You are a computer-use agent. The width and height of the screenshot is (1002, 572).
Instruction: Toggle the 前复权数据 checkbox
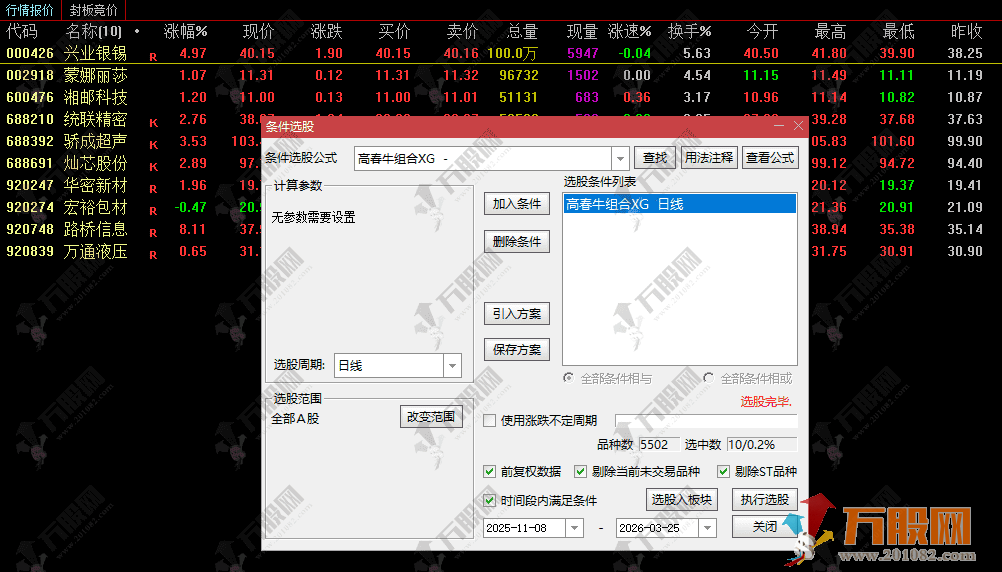(489, 472)
